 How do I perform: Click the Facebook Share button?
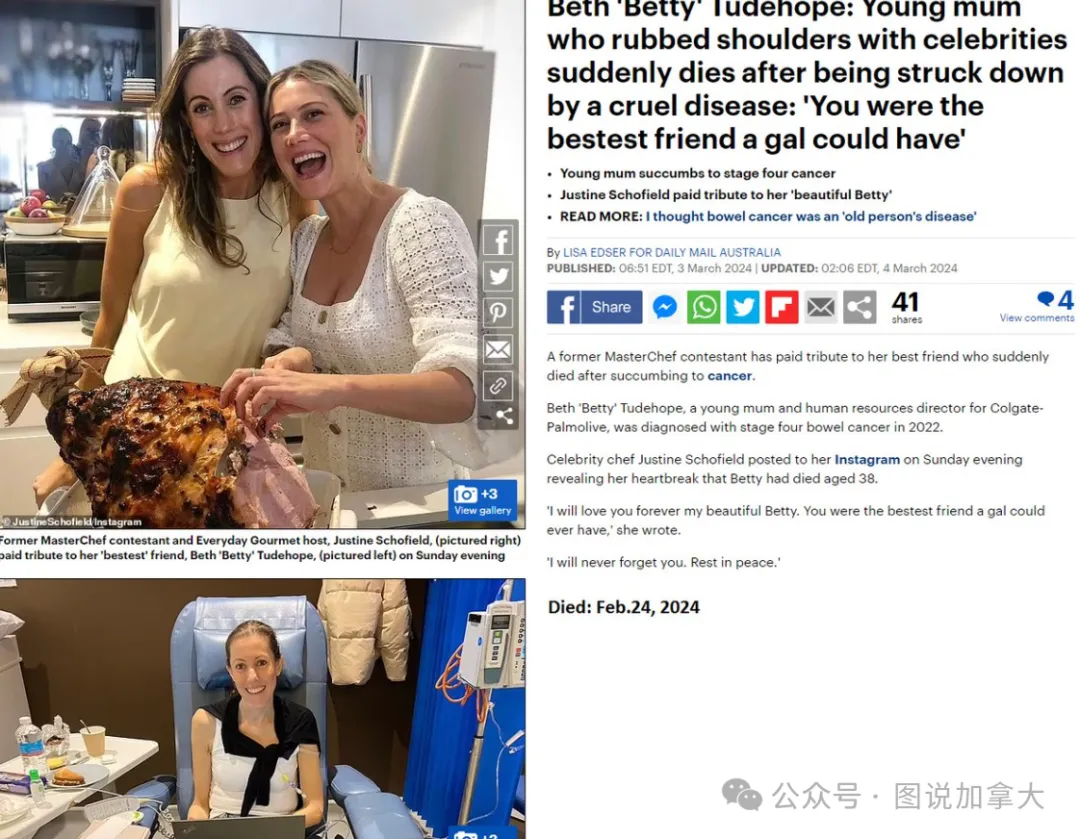(x=594, y=307)
